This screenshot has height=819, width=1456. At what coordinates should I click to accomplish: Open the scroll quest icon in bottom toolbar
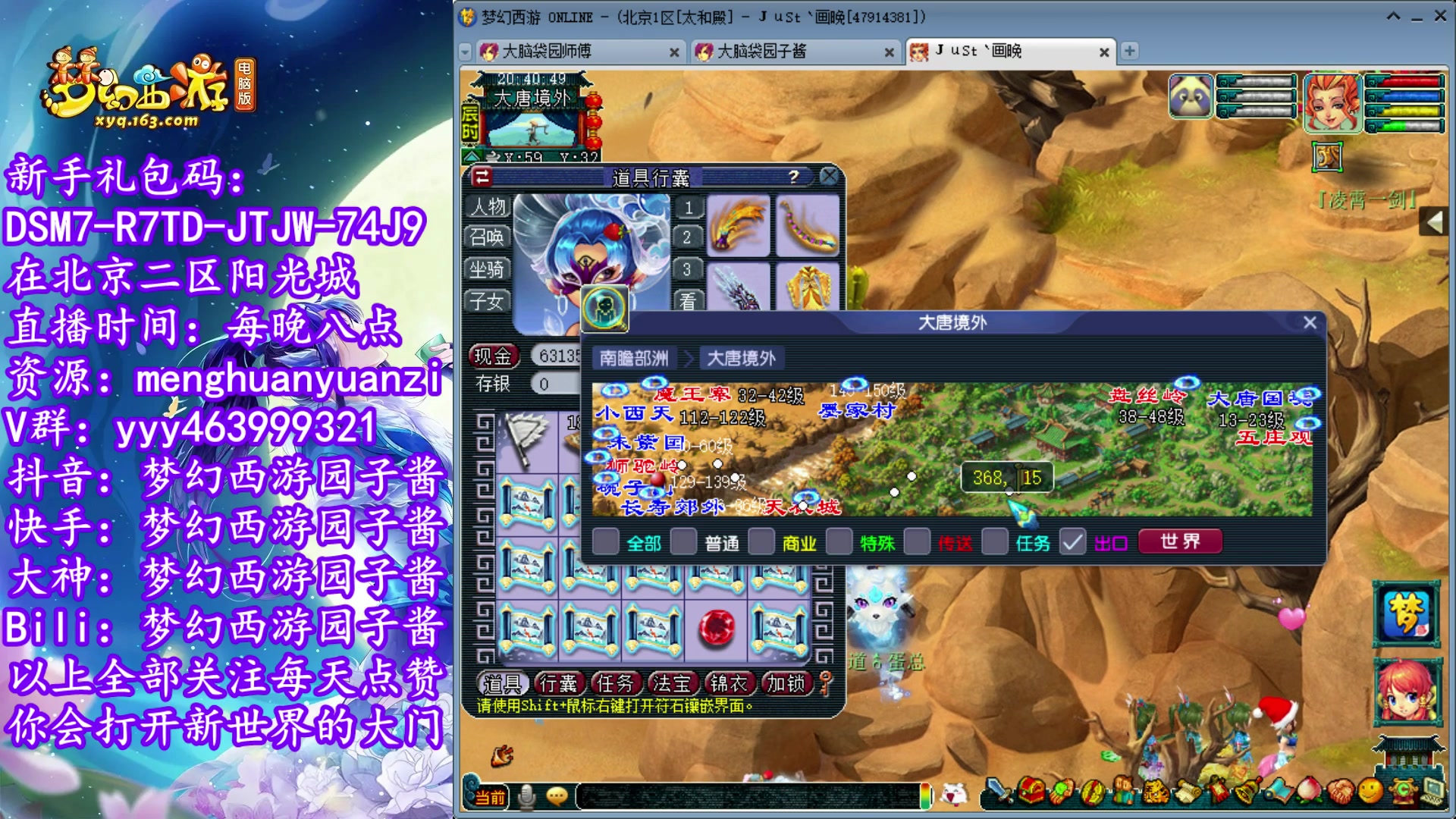pyautogui.click(x=1187, y=792)
